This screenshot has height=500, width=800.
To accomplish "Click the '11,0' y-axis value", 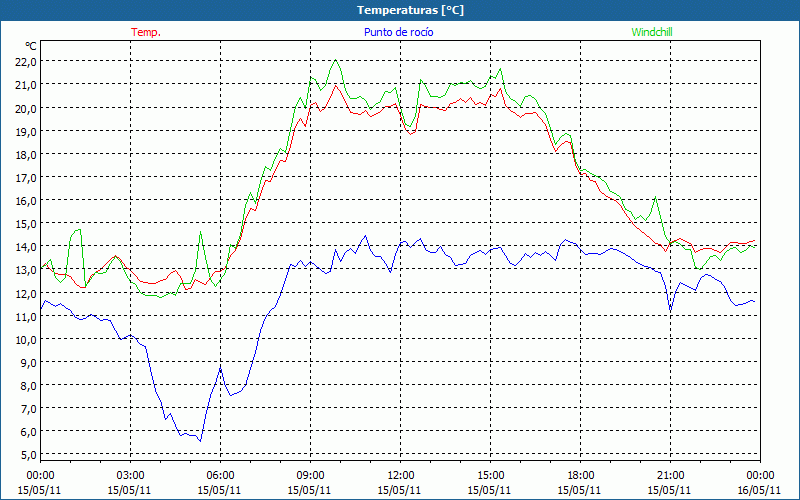I will (28, 316).
